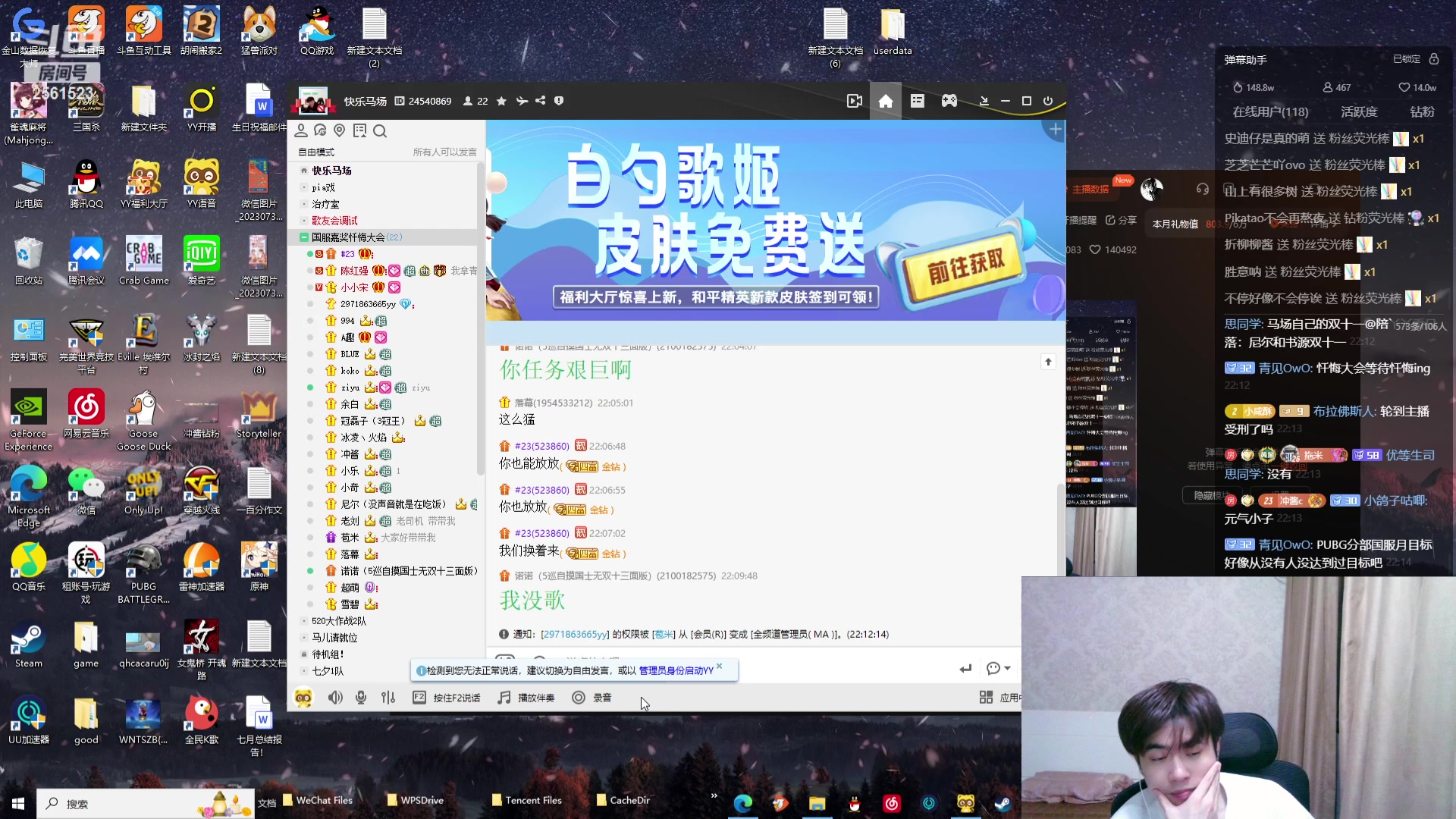Open the 所有人可以发言 permission dropdown
Screen dimensions: 1456x819
(x=444, y=151)
